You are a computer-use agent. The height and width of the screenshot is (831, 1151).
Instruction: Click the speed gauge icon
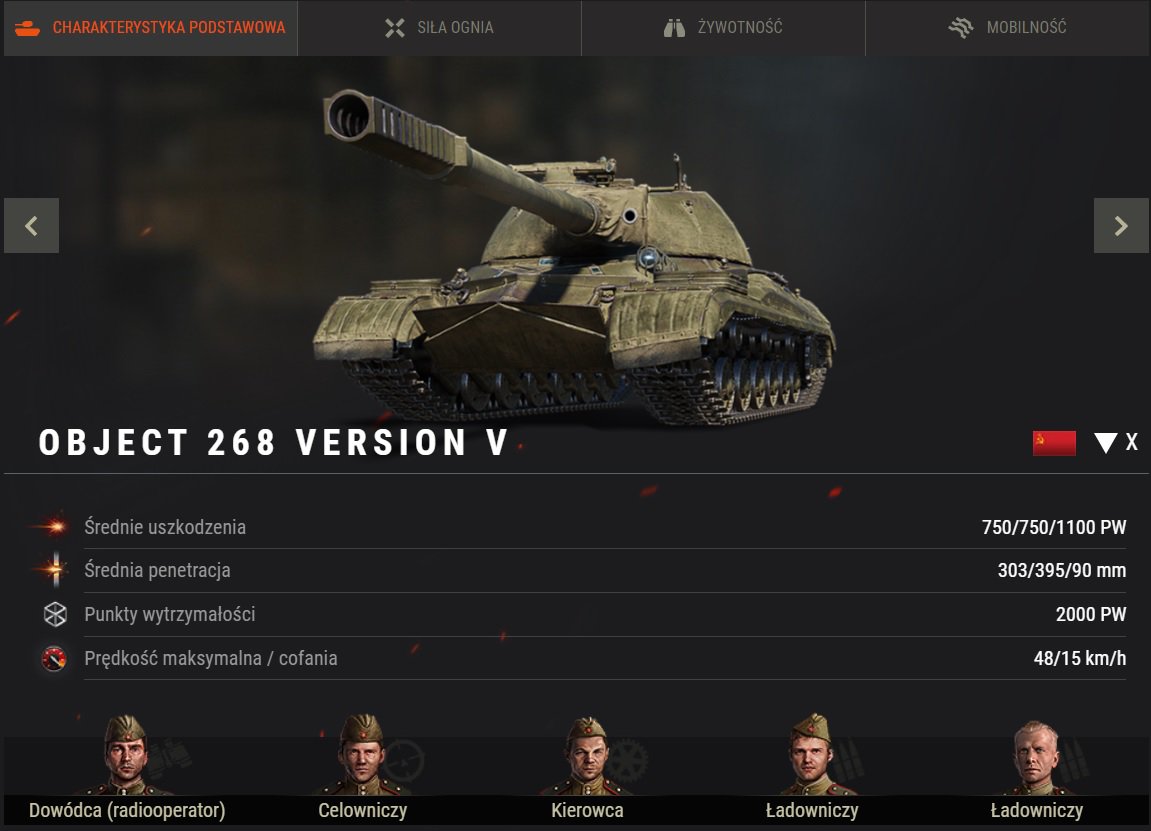(x=54, y=658)
